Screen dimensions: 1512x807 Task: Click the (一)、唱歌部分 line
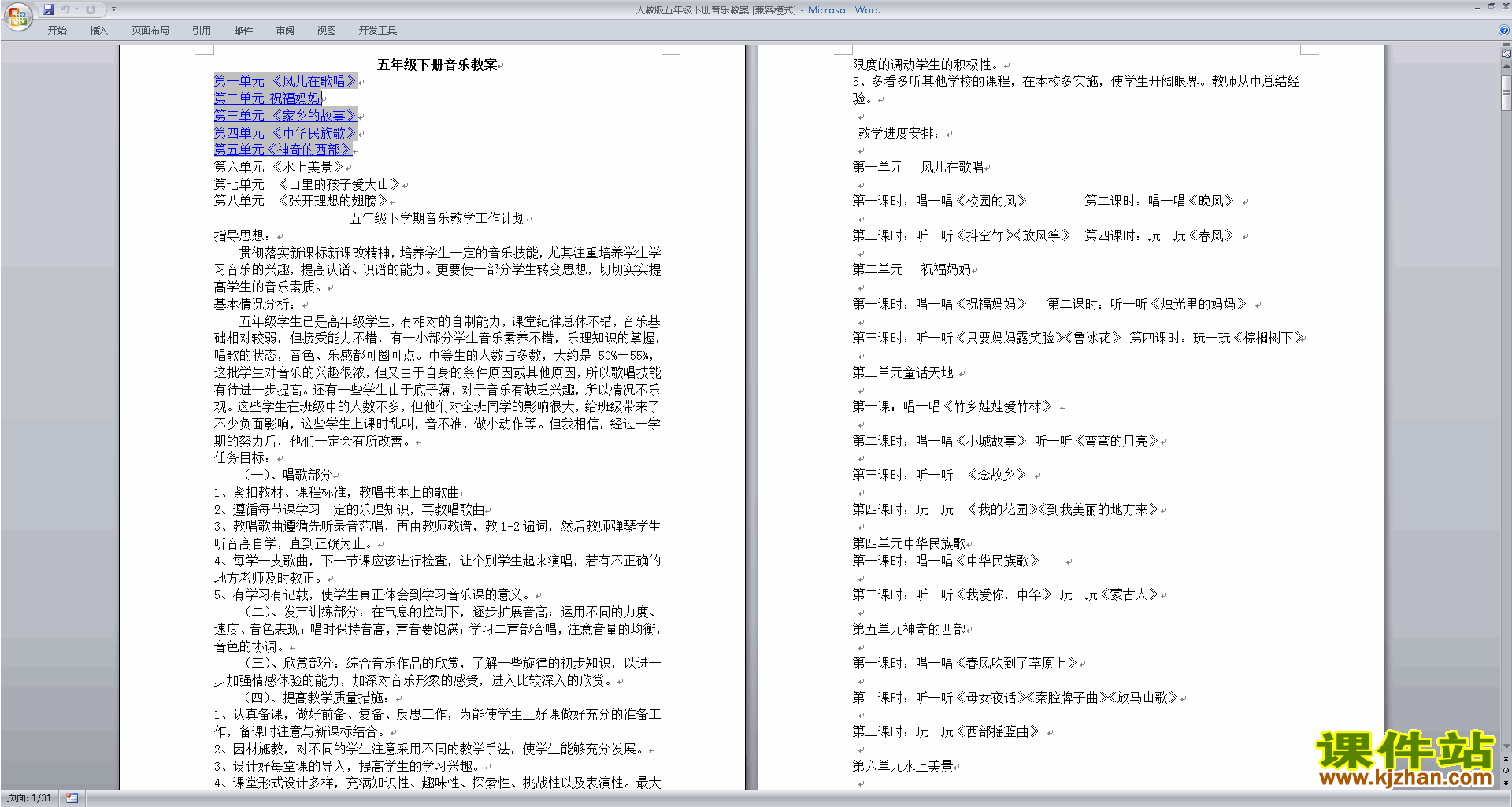coord(287,475)
